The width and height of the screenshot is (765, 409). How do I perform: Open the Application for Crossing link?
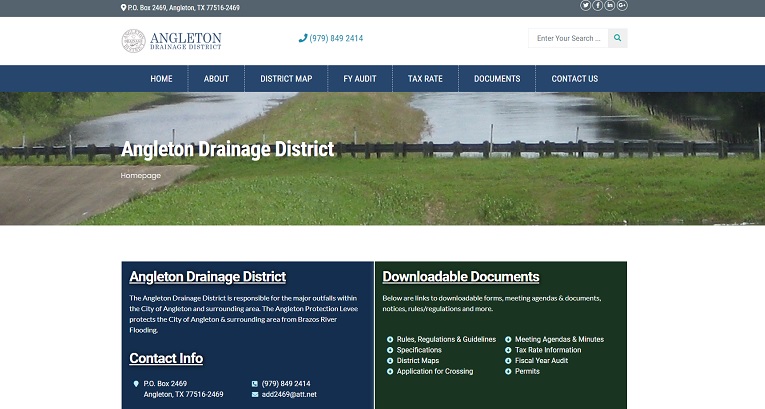tap(435, 371)
